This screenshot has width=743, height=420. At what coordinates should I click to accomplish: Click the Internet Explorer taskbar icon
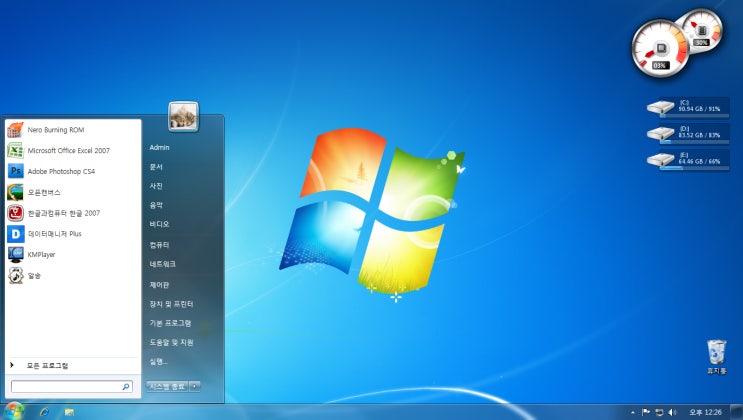click(43, 412)
